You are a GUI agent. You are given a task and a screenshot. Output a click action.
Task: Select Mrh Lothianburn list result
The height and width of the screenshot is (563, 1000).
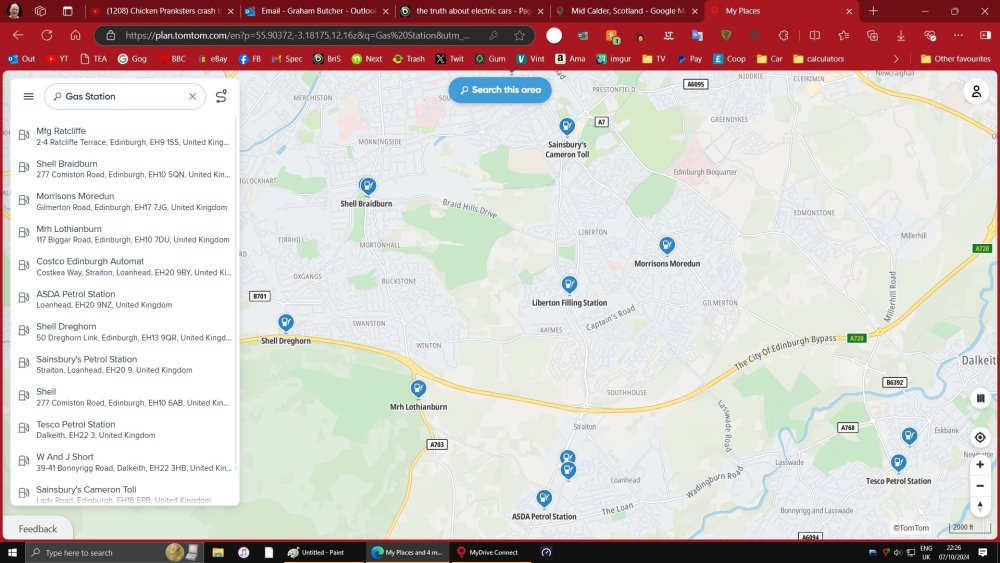124,234
